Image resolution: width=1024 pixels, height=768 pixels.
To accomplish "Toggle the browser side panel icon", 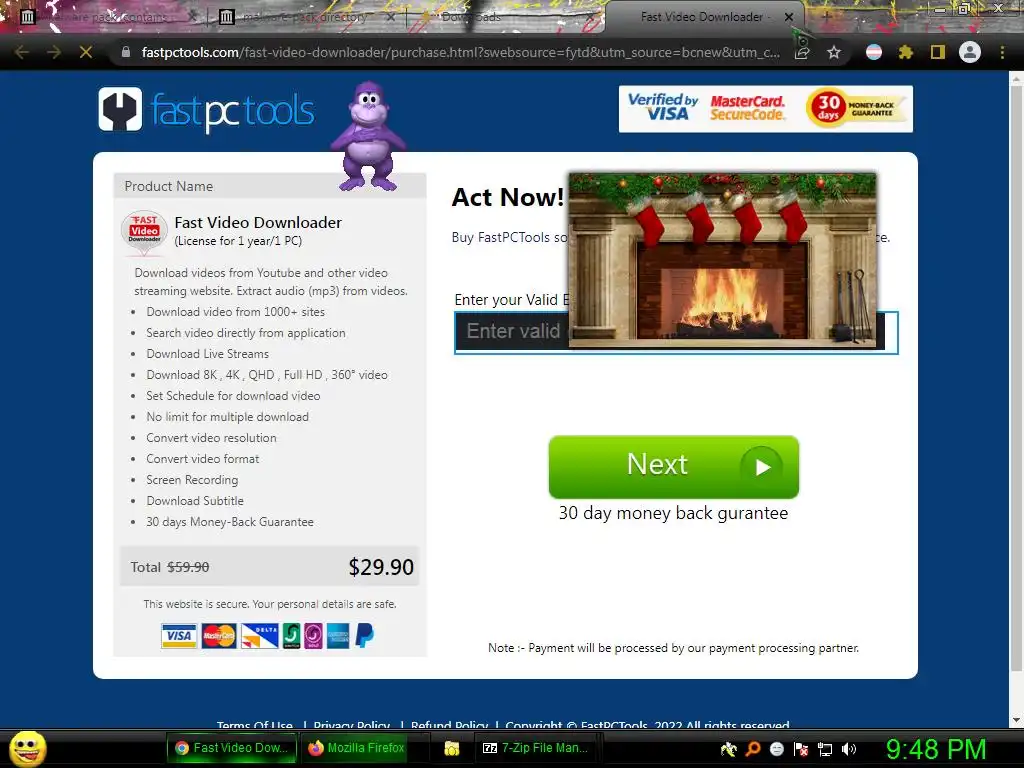I will coord(938,52).
